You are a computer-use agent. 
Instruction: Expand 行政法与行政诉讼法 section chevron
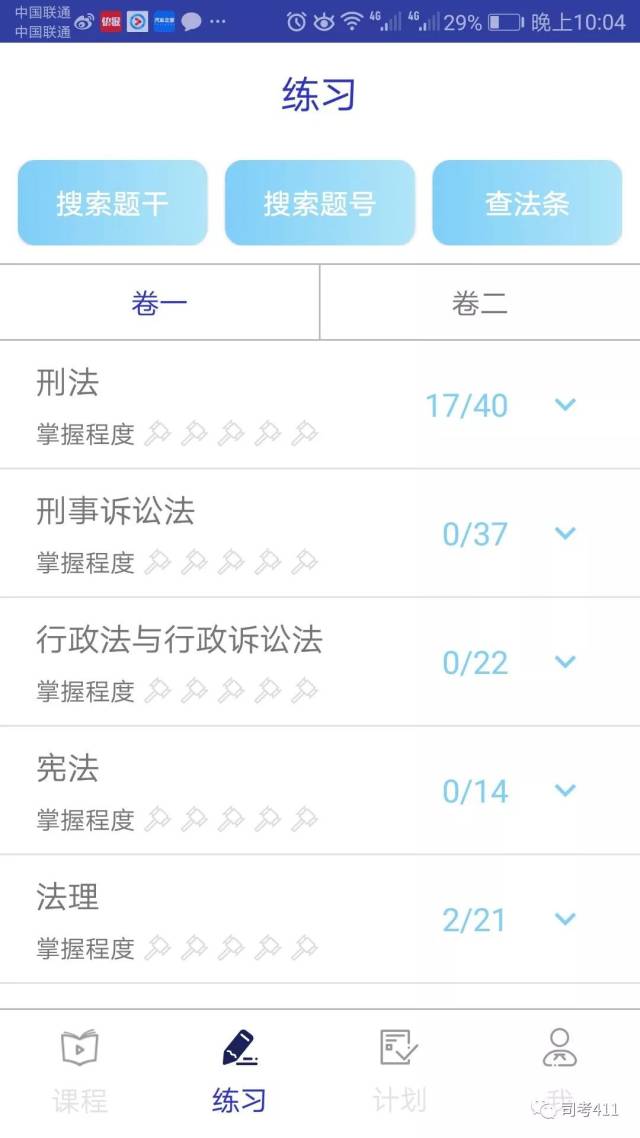(x=565, y=662)
